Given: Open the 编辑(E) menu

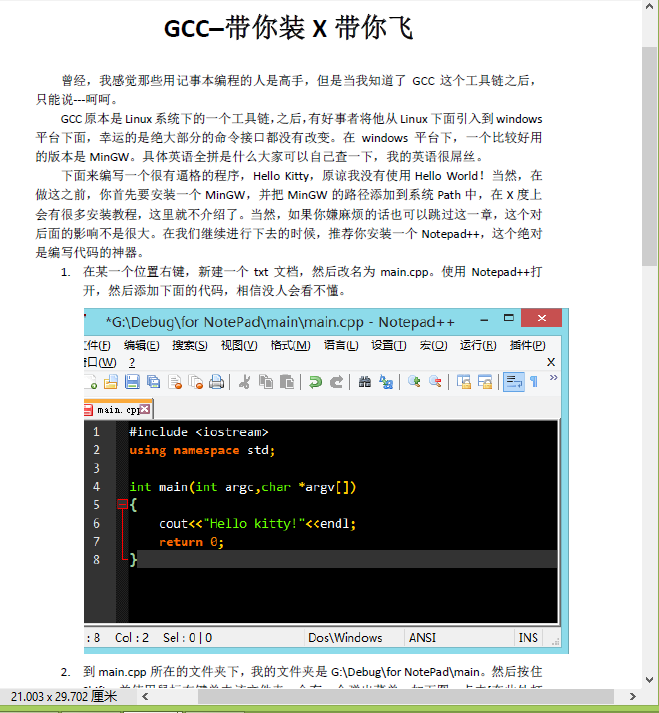Looking at the screenshot, I should click(x=141, y=346).
